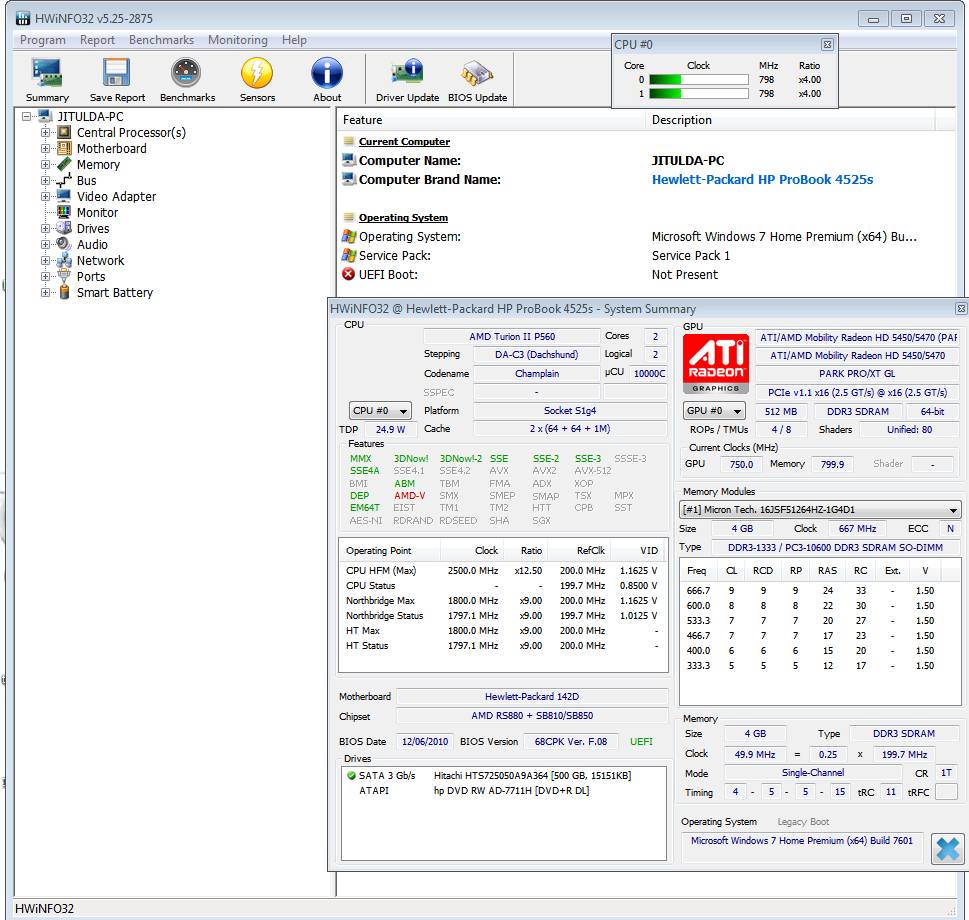Open the Monitoring menu
This screenshot has height=920, width=969.
point(238,40)
